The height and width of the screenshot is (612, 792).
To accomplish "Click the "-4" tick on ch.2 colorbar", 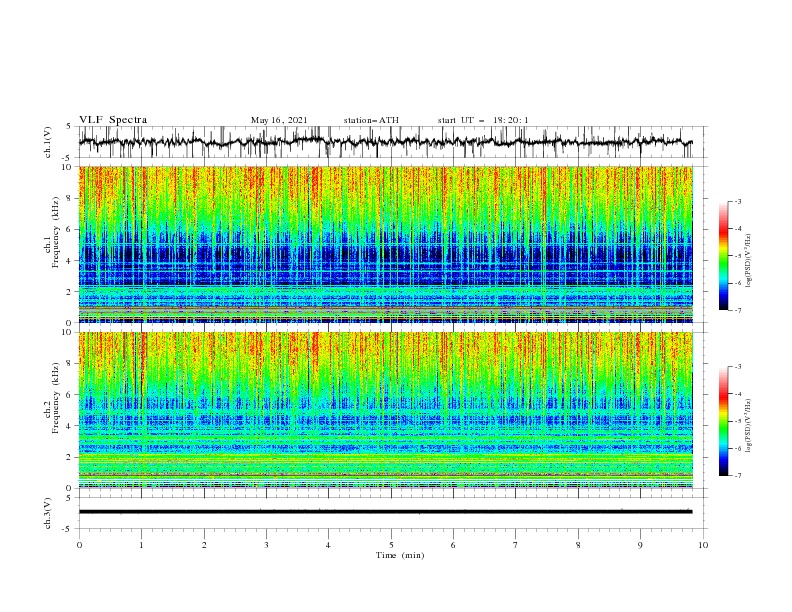I will (737, 394).
